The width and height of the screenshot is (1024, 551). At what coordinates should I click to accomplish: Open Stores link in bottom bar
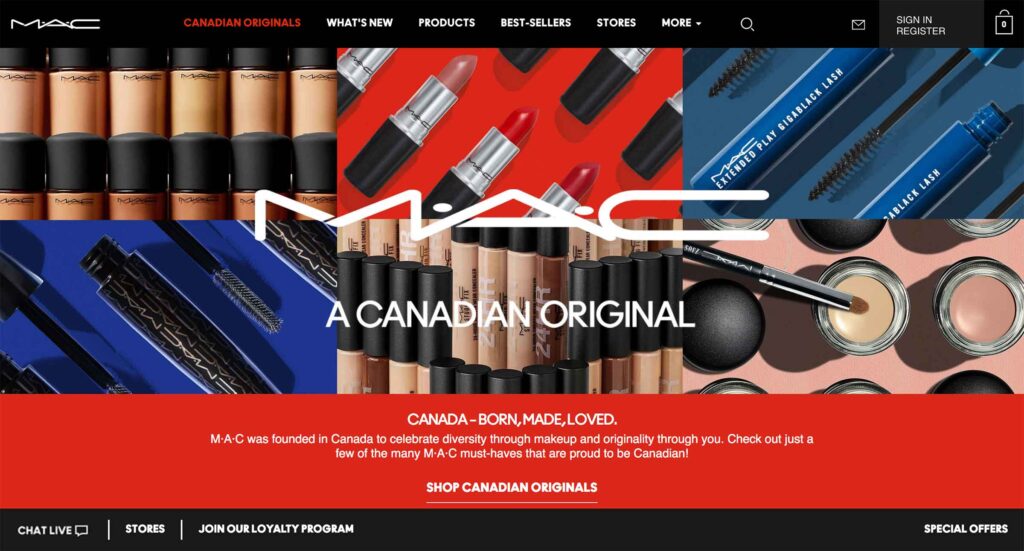[x=145, y=529]
